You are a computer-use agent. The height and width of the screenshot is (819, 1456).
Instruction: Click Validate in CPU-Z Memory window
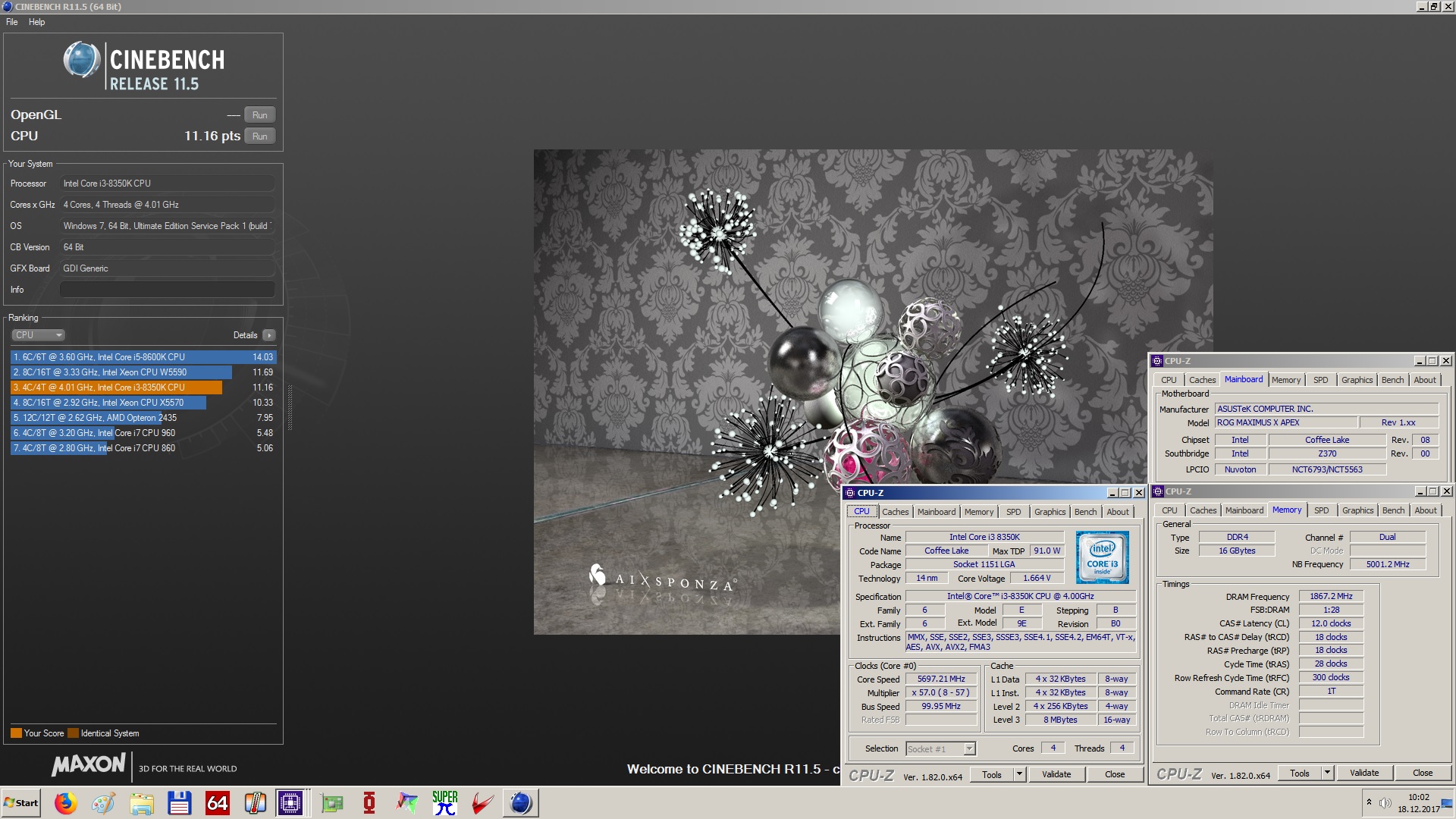(1364, 773)
